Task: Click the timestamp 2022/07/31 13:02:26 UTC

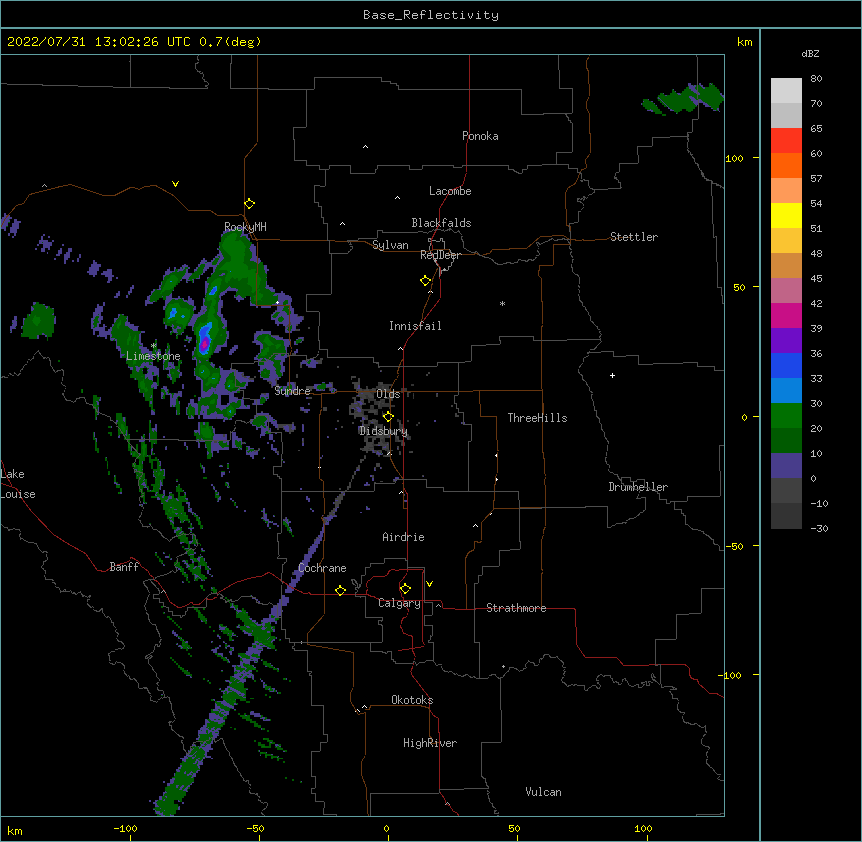Action: [99, 42]
